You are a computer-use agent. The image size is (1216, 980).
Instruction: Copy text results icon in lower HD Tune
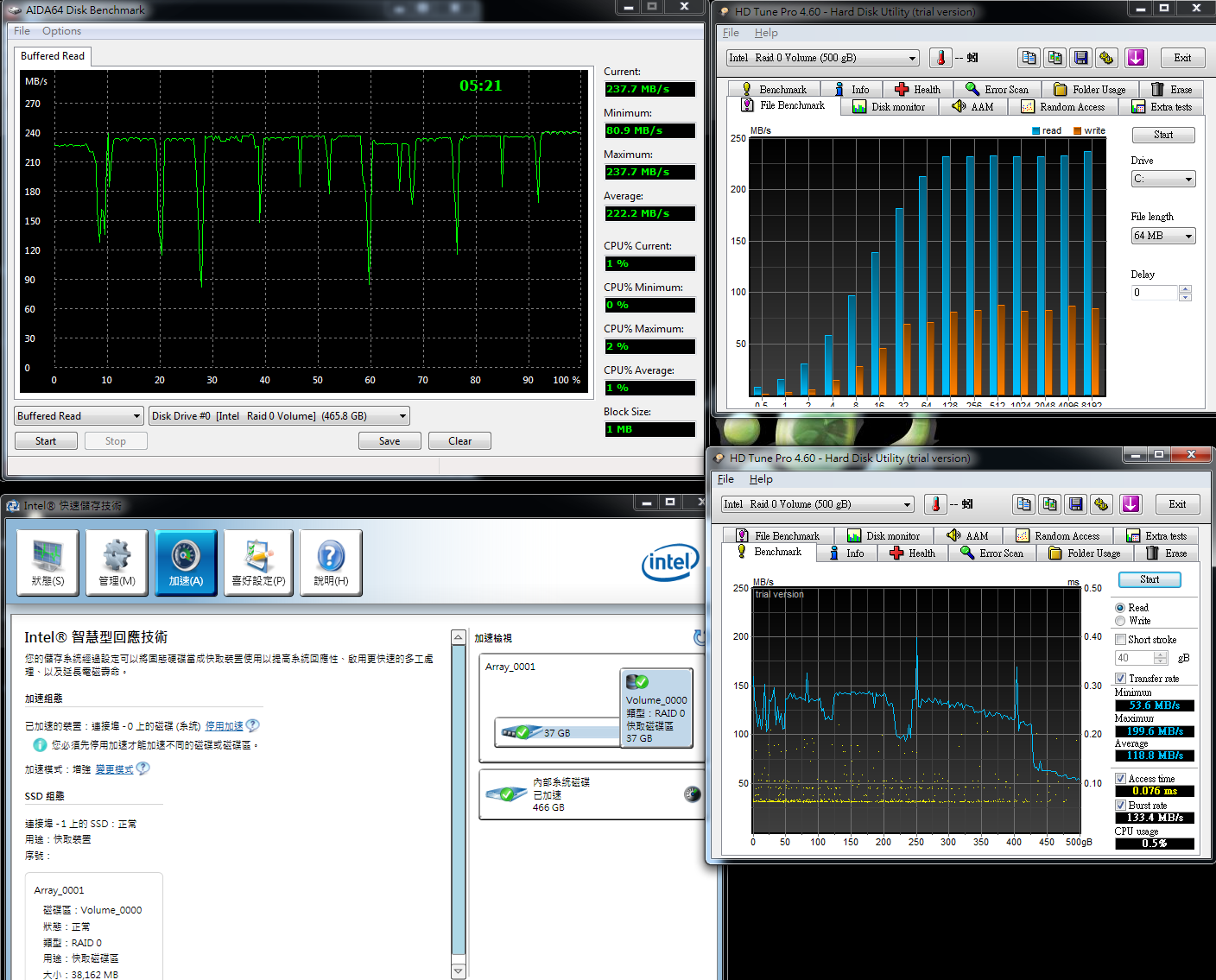click(1023, 504)
